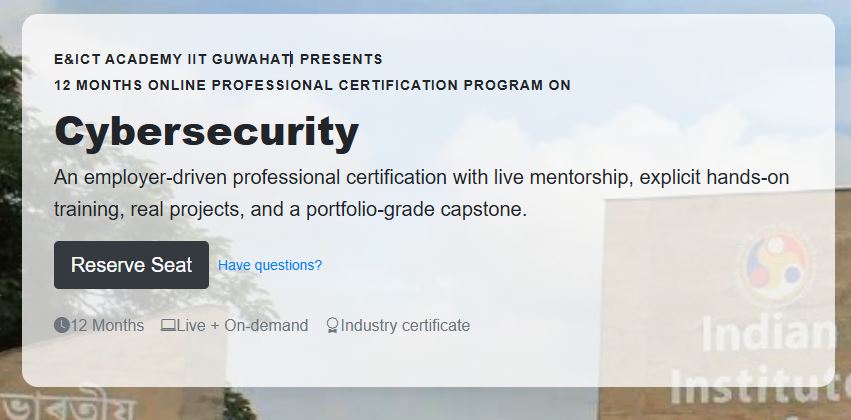Click the Cybersecurity heading
Screen dimensions: 851x420
(x=206, y=131)
